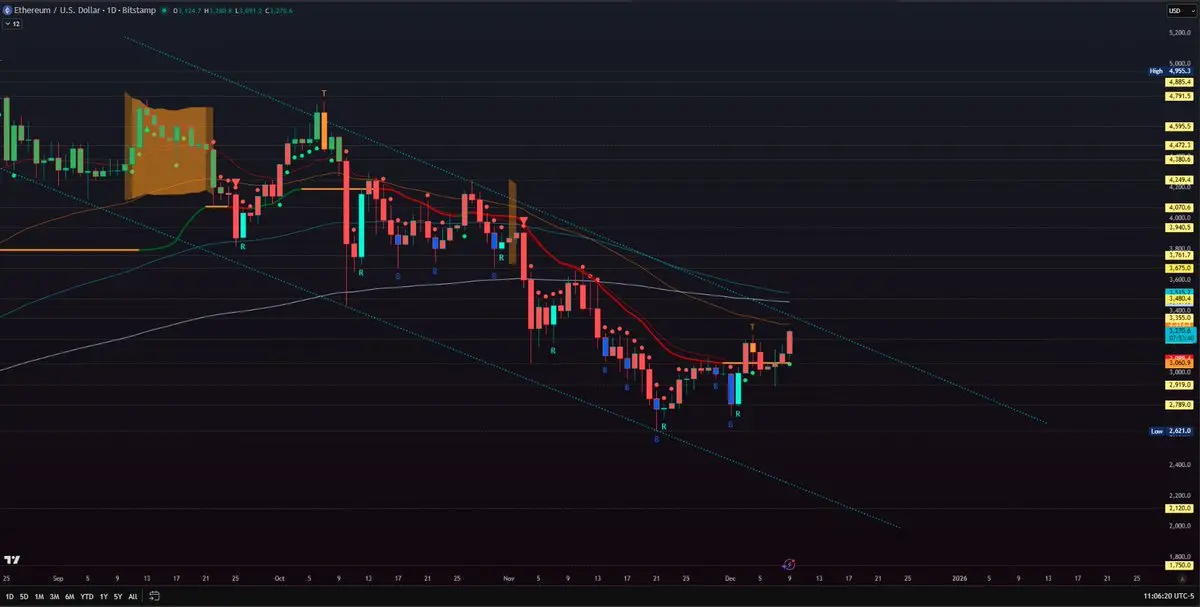This screenshot has height=607, width=1200.
Task: Click the 3,355.0 yellow price level label
Action: tap(1177, 318)
